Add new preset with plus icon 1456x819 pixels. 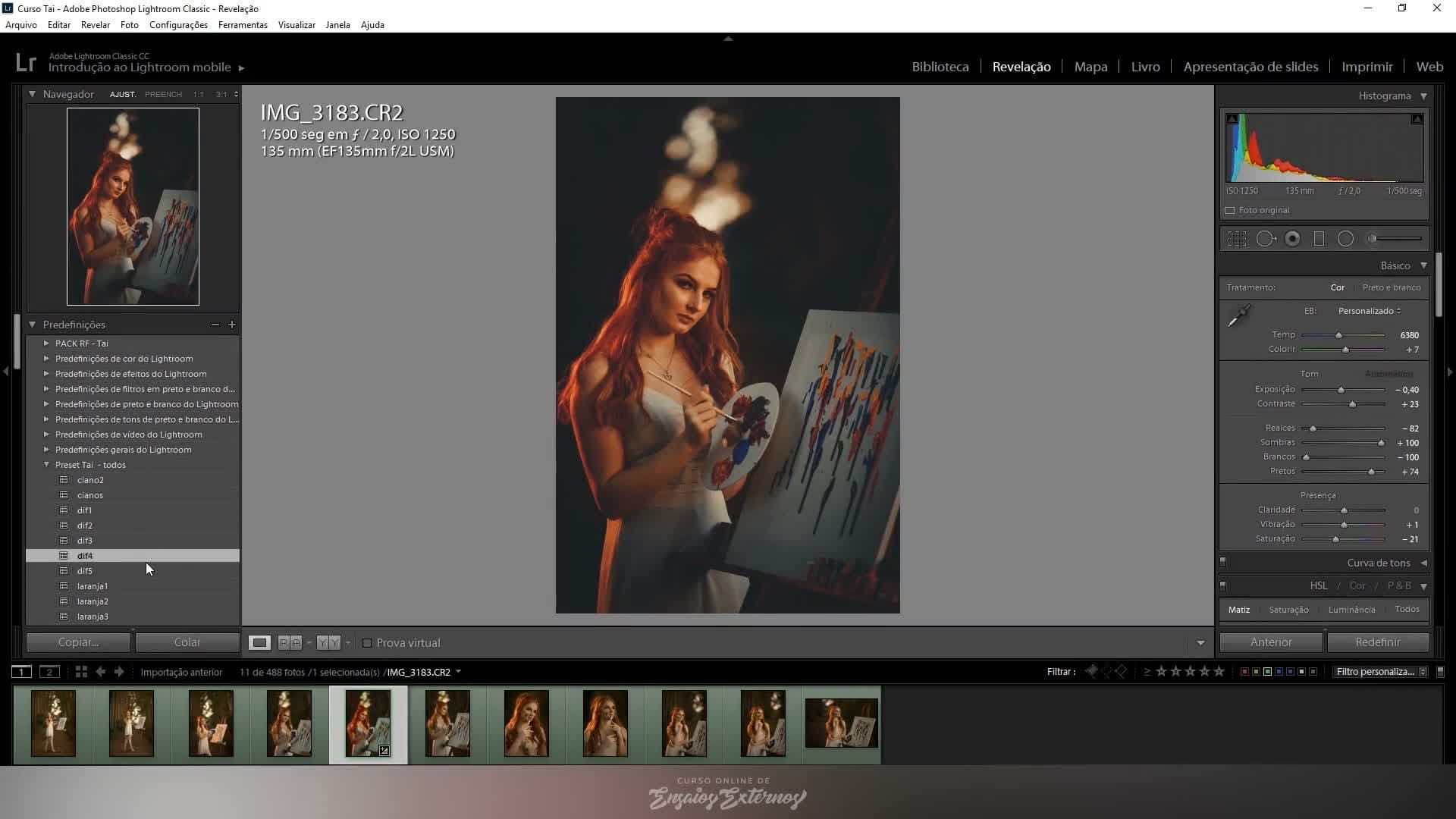(232, 325)
